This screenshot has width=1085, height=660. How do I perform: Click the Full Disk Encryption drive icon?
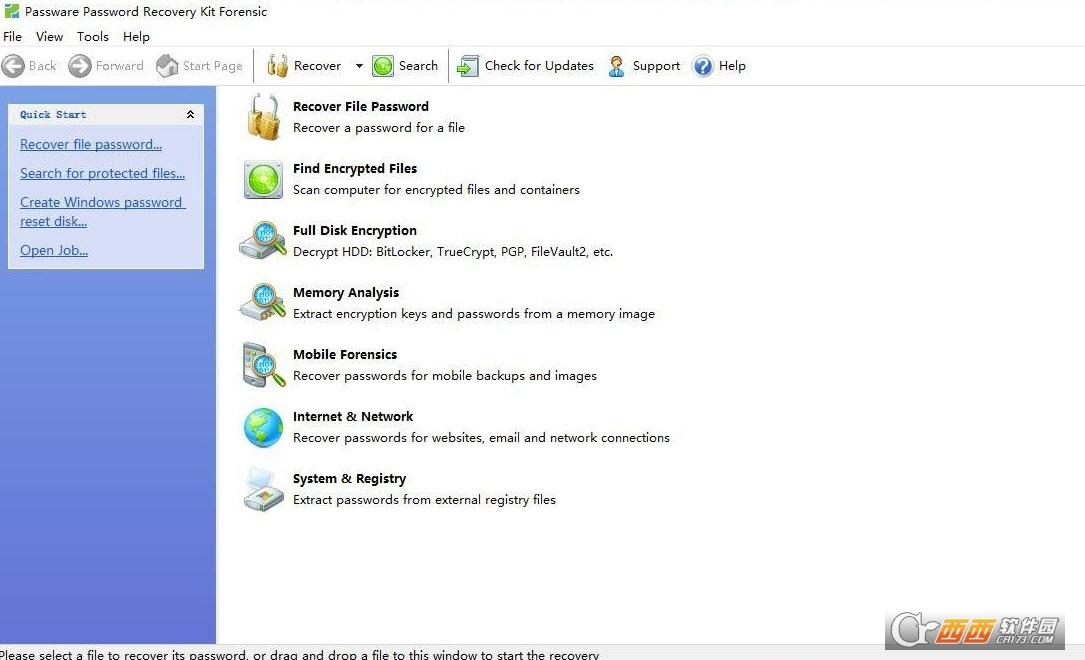click(263, 241)
